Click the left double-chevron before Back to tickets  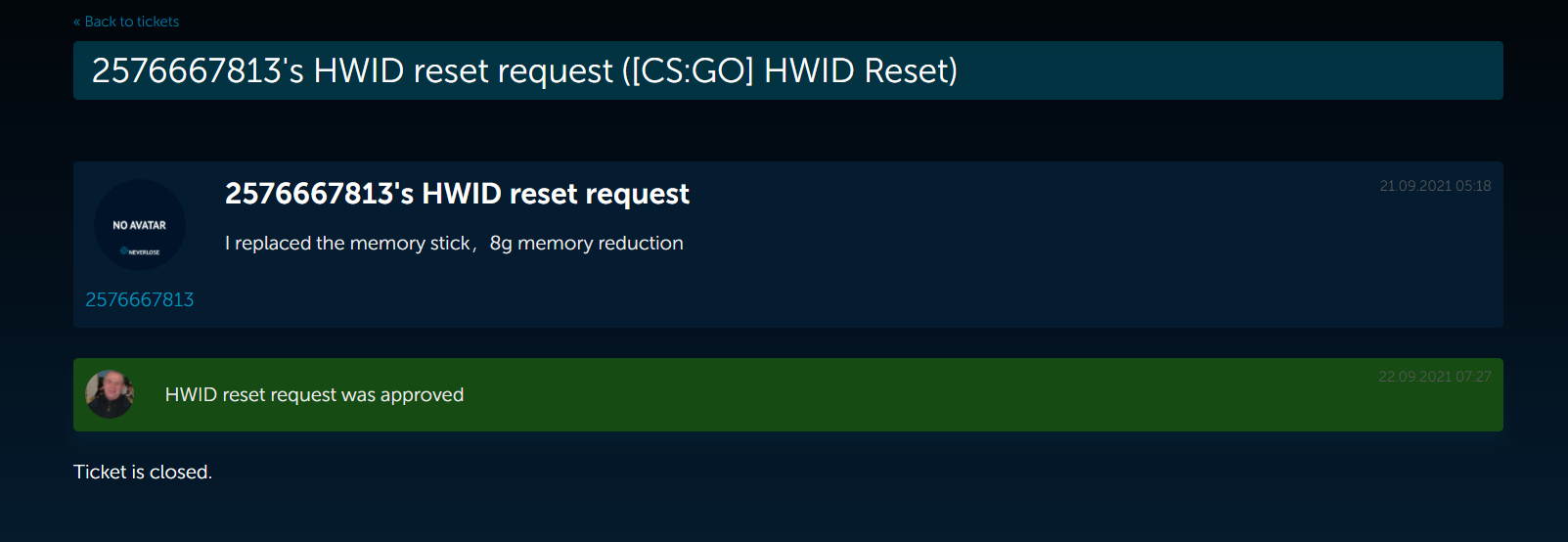click(x=77, y=22)
